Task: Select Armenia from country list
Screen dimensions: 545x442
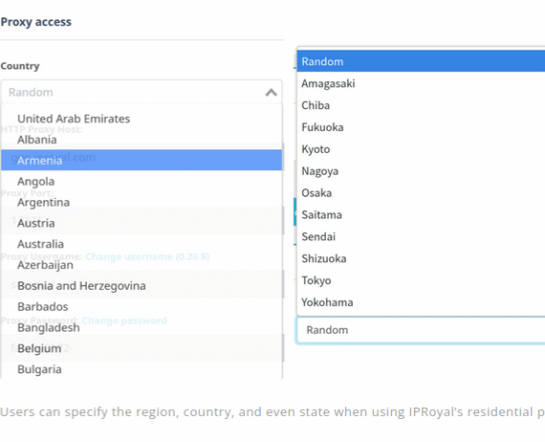Action: tap(141, 160)
